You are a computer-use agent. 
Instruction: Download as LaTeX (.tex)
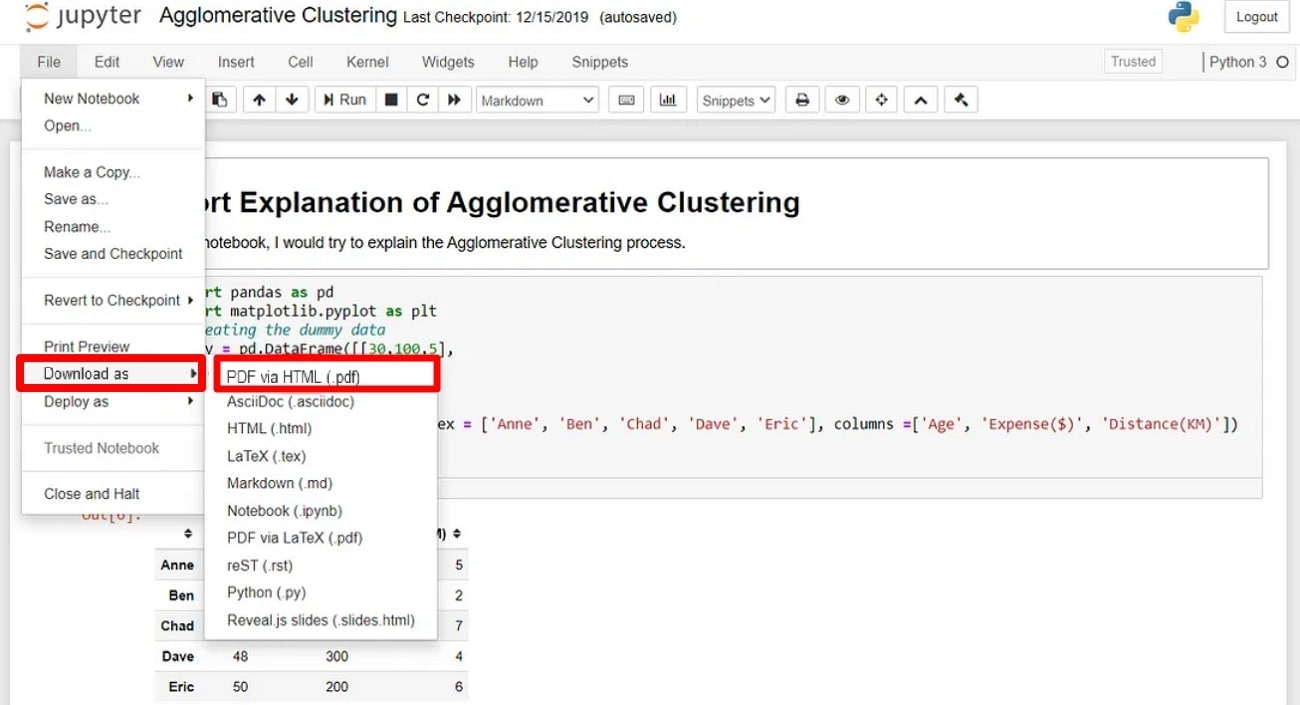coord(320,456)
